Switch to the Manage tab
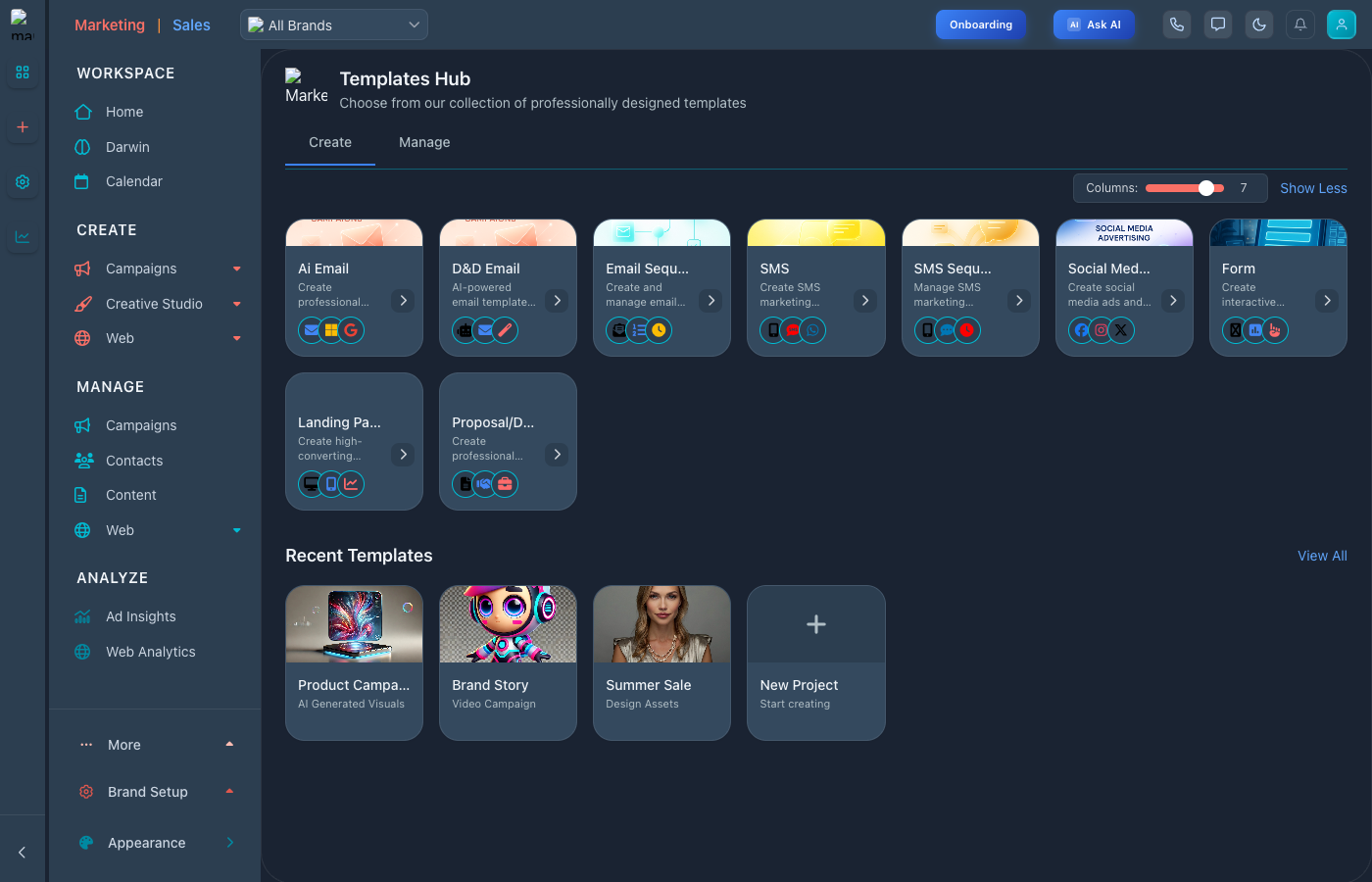Viewport: 1372px width, 882px height. click(x=424, y=142)
